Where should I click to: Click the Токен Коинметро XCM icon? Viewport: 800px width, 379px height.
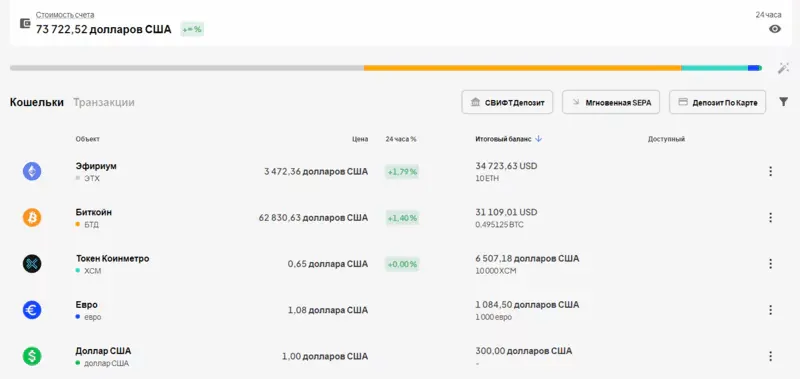[32, 264]
